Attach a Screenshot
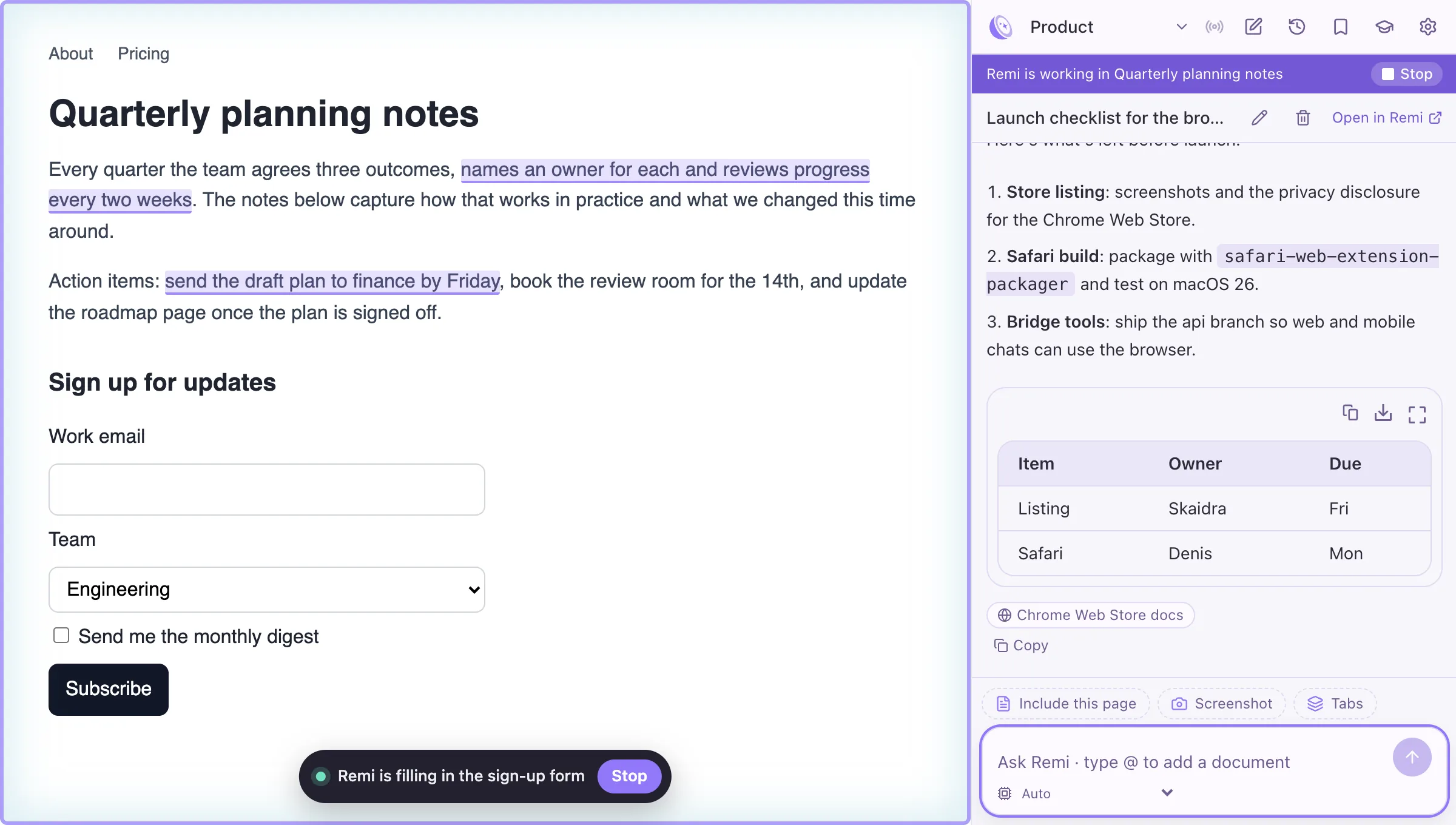Screen dimensions: 1456x825 click(1221, 704)
